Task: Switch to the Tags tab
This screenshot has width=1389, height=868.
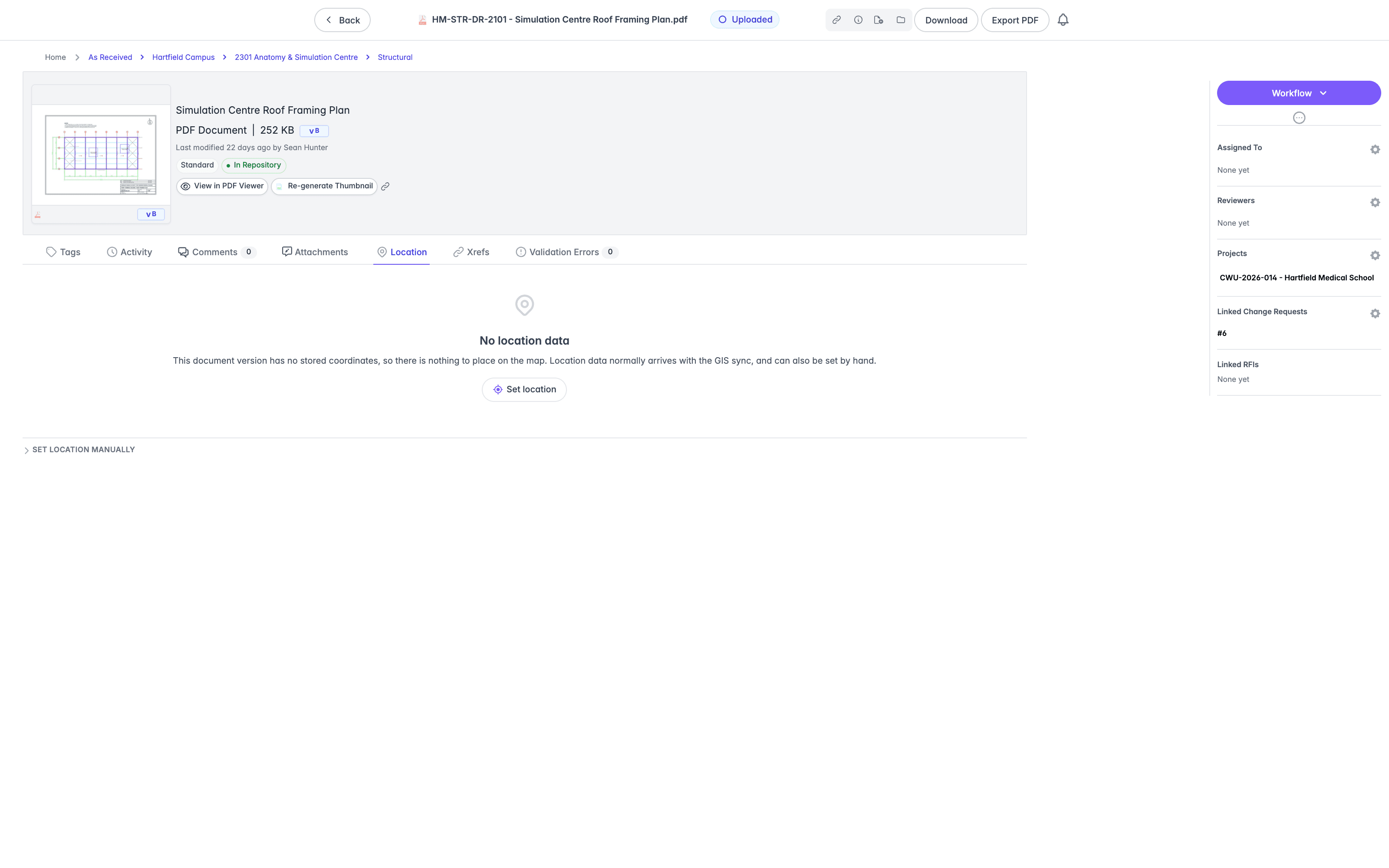Action: (x=63, y=252)
